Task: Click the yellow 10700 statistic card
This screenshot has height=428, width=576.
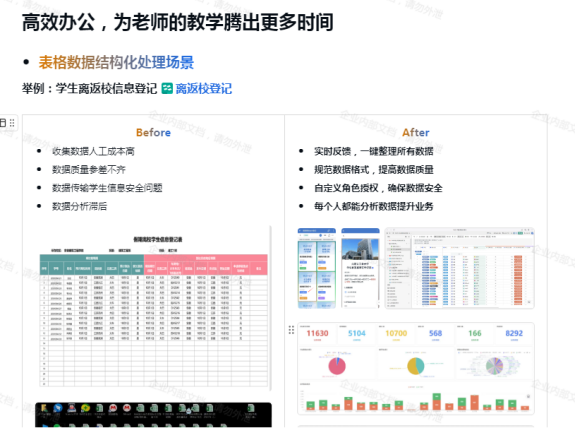Action: coord(396,334)
